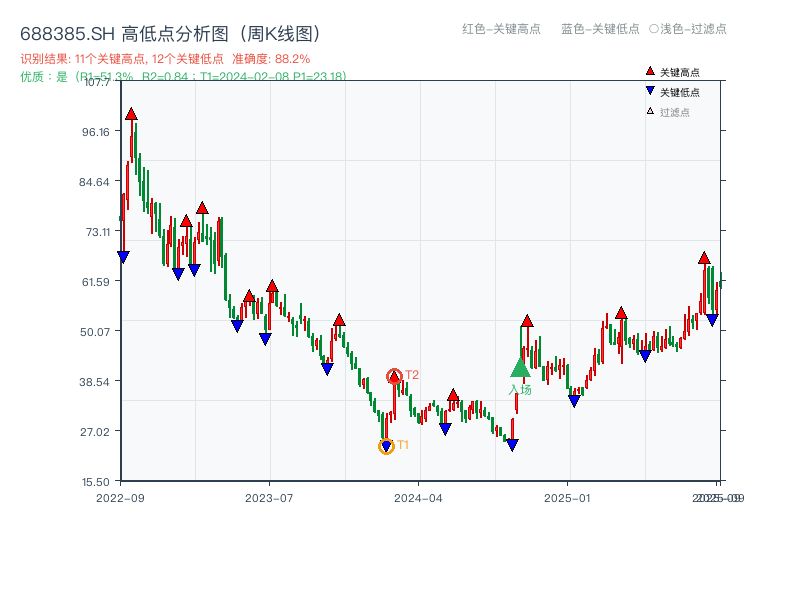Select the 周K线图 label in the title
This screenshot has width=800, height=600.
point(280,31)
